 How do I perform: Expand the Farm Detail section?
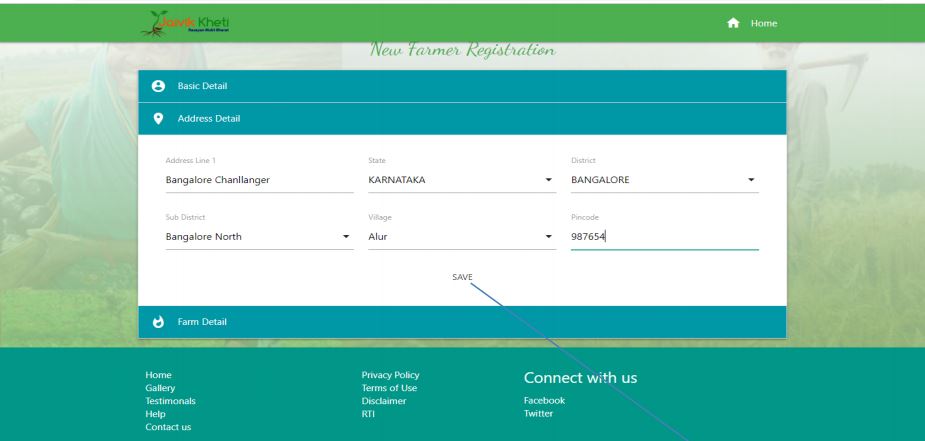(x=460, y=322)
